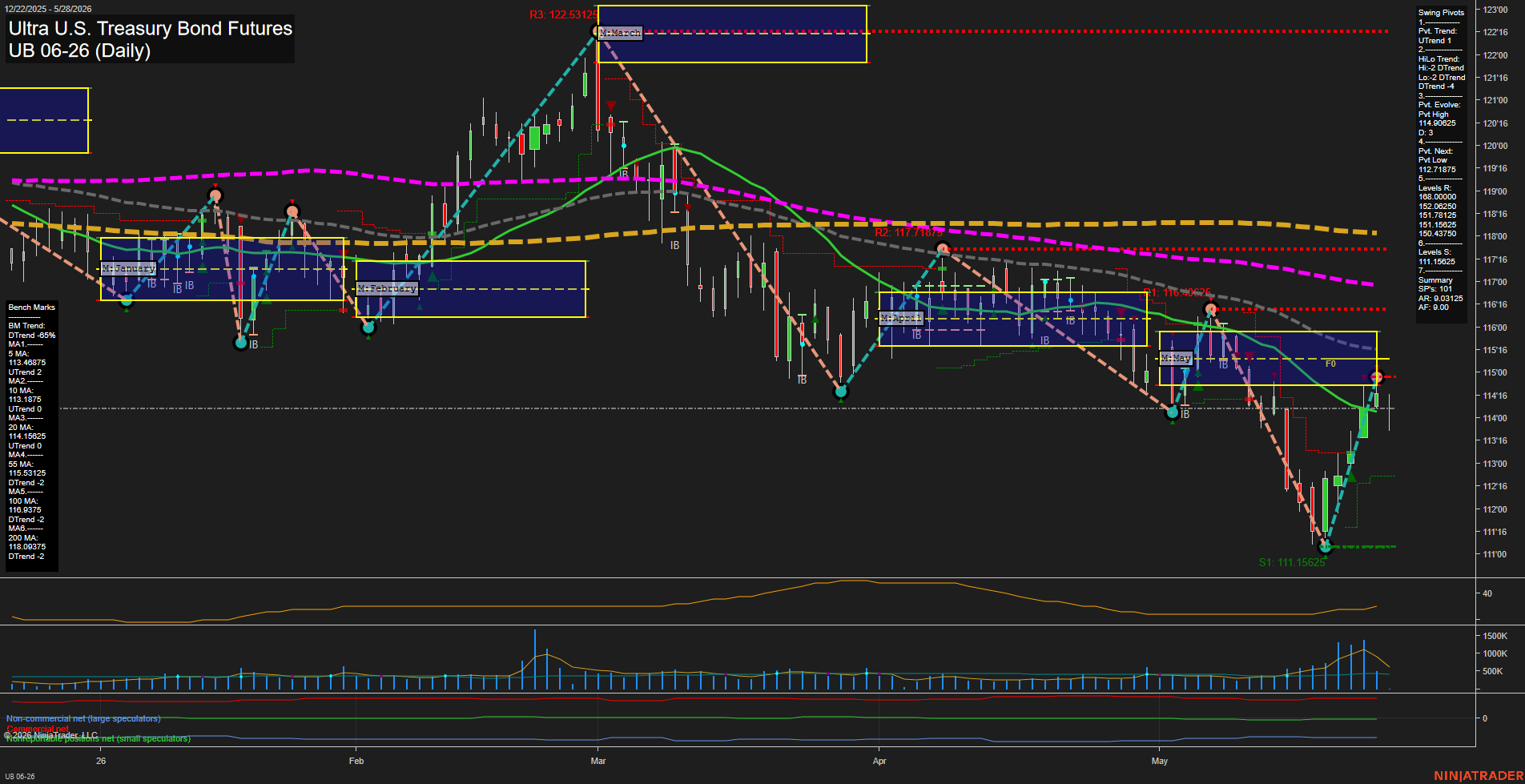The height and width of the screenshot is (784, 1525).
Task: Click the 12/22/2025 - 5/28/2026 date range
Action: coord(48,9)
